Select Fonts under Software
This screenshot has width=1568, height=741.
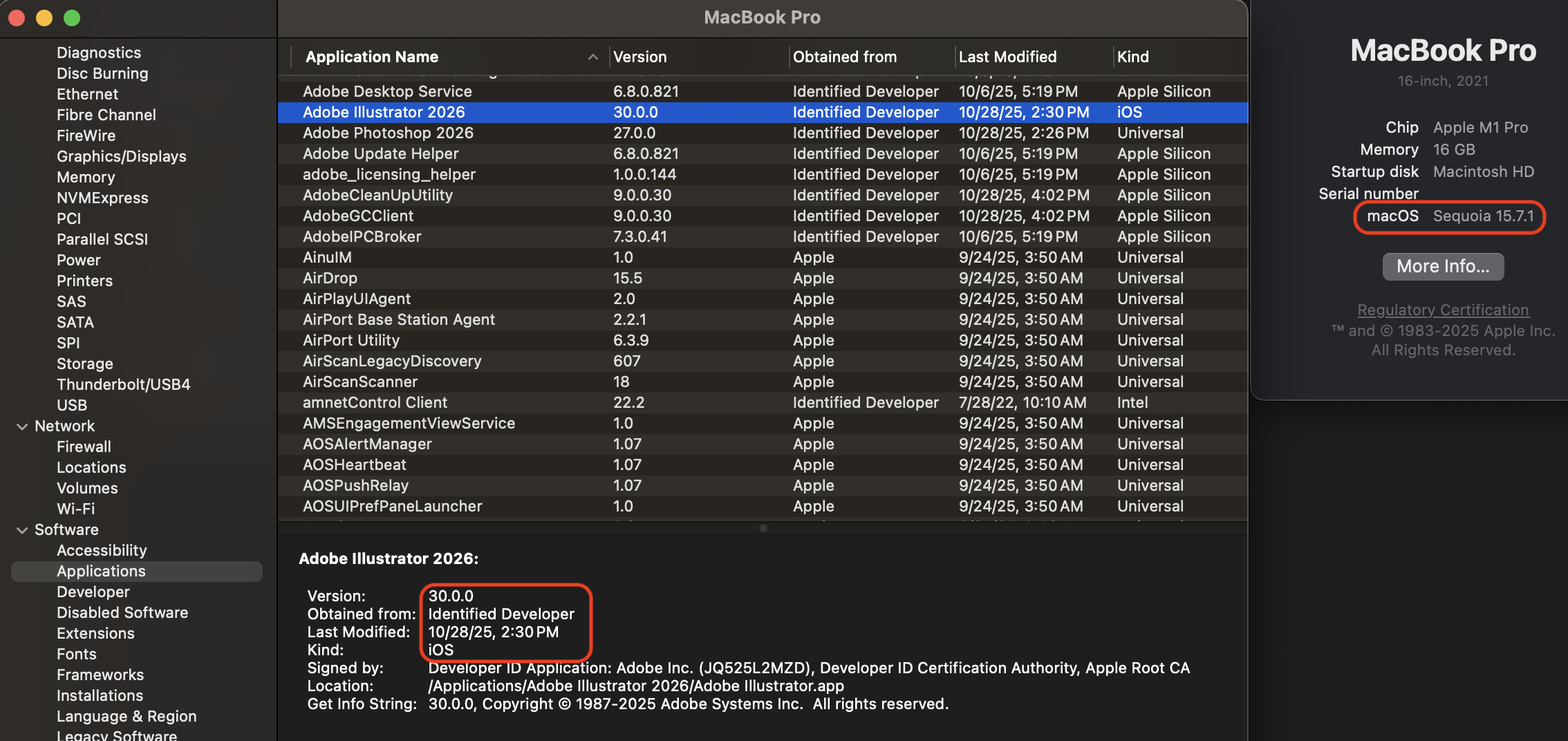pyautogui.click(x=76, y=654)
